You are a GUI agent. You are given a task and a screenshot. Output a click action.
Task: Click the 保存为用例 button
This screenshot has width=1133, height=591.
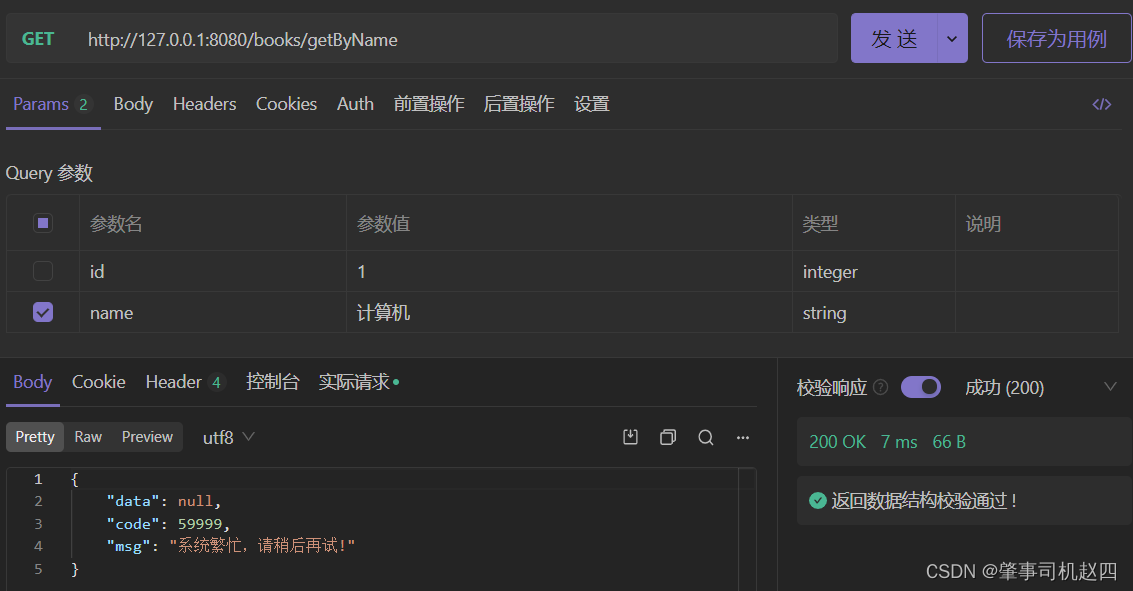[x=1056, y=39]
